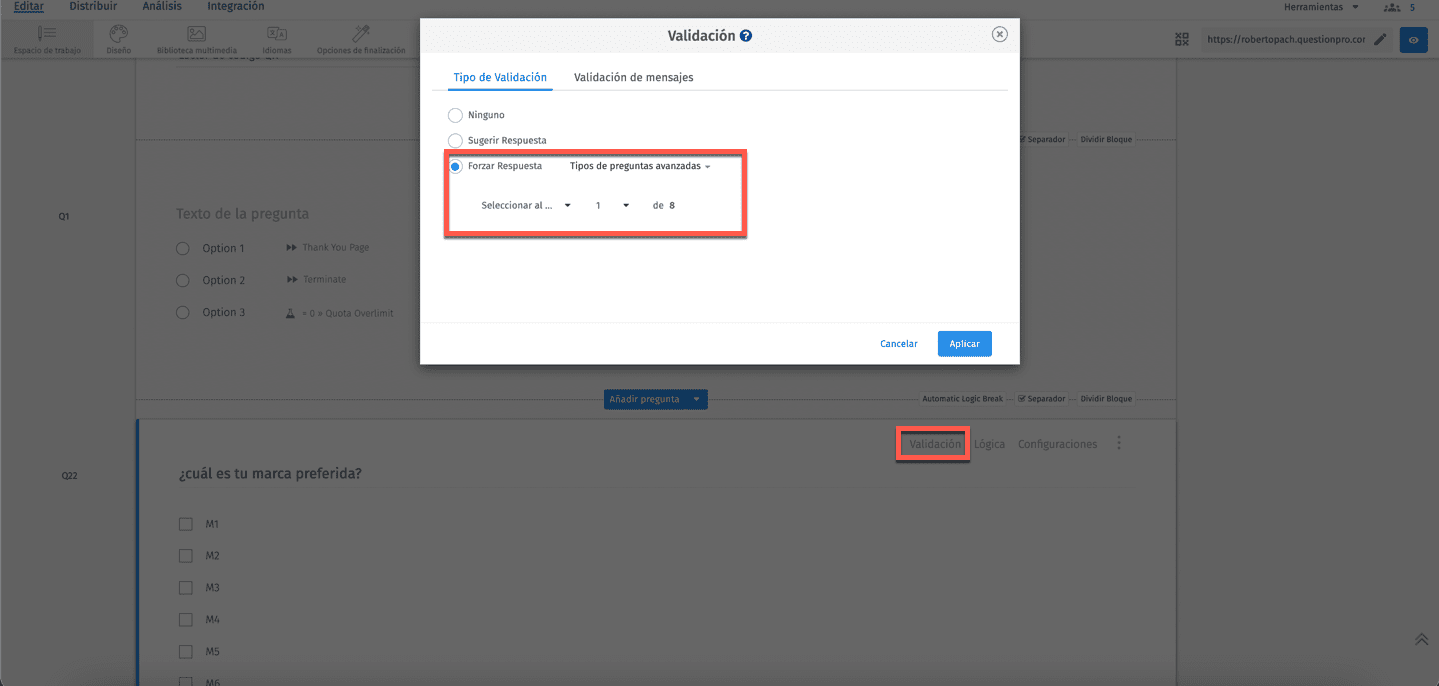This screenshot has height=686, width=1439.
Task: Open the Distribuir menu
Action: (x=93, y=6)
